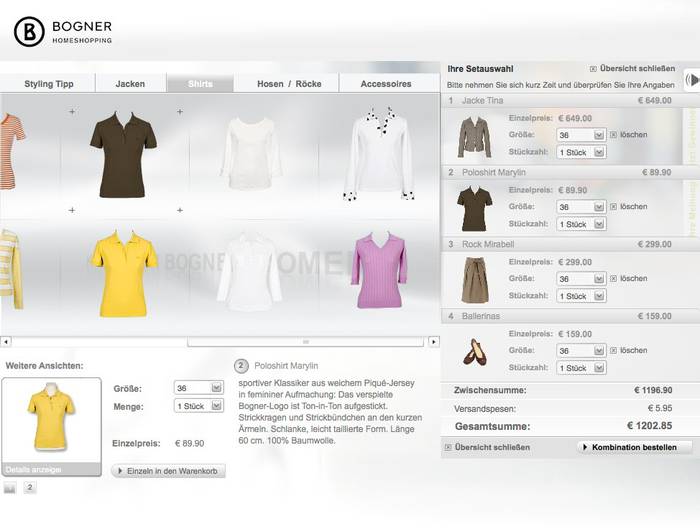Screen dimensions: 700x532
Task: Click right scroll arrow of product carousel
Action: (x=433, y=342)
